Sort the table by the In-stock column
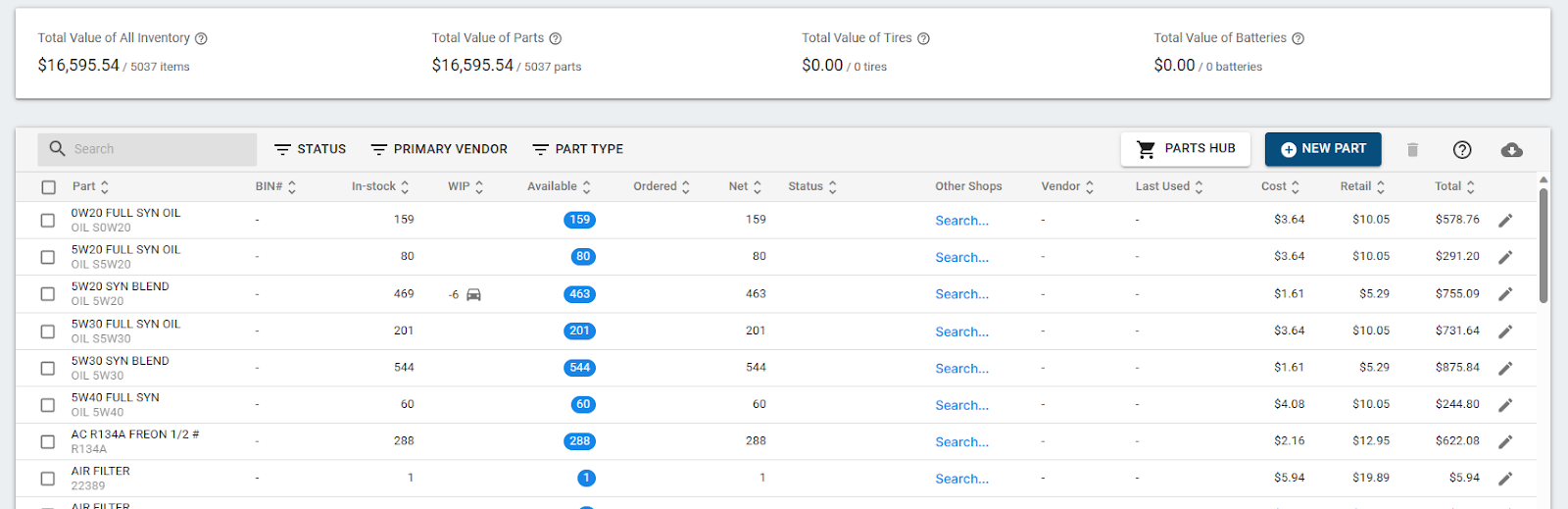 [380, 186]
